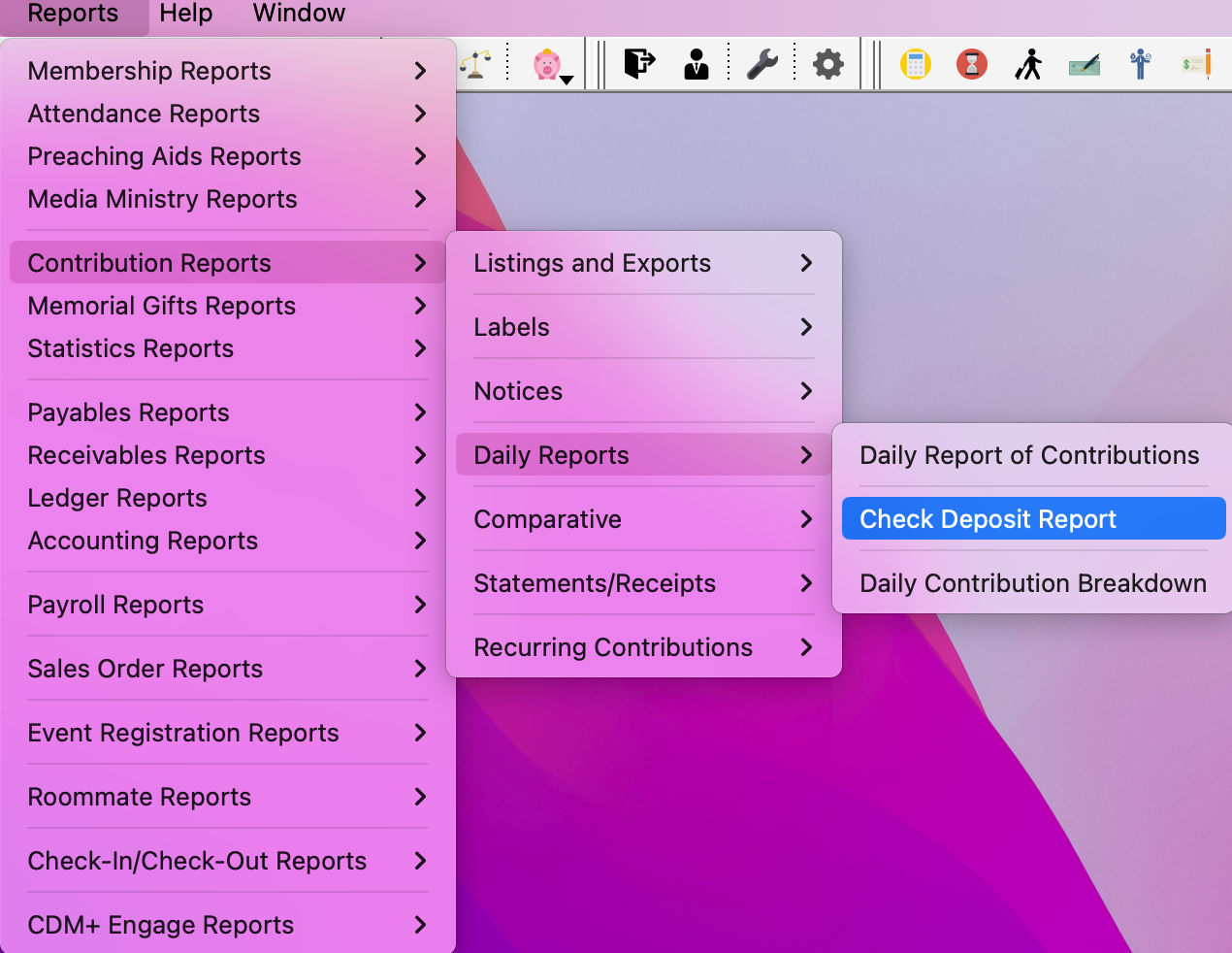1232x953 pixels.
Task: Click the walking traveler with luggage icon
Action: (1028, 65)
